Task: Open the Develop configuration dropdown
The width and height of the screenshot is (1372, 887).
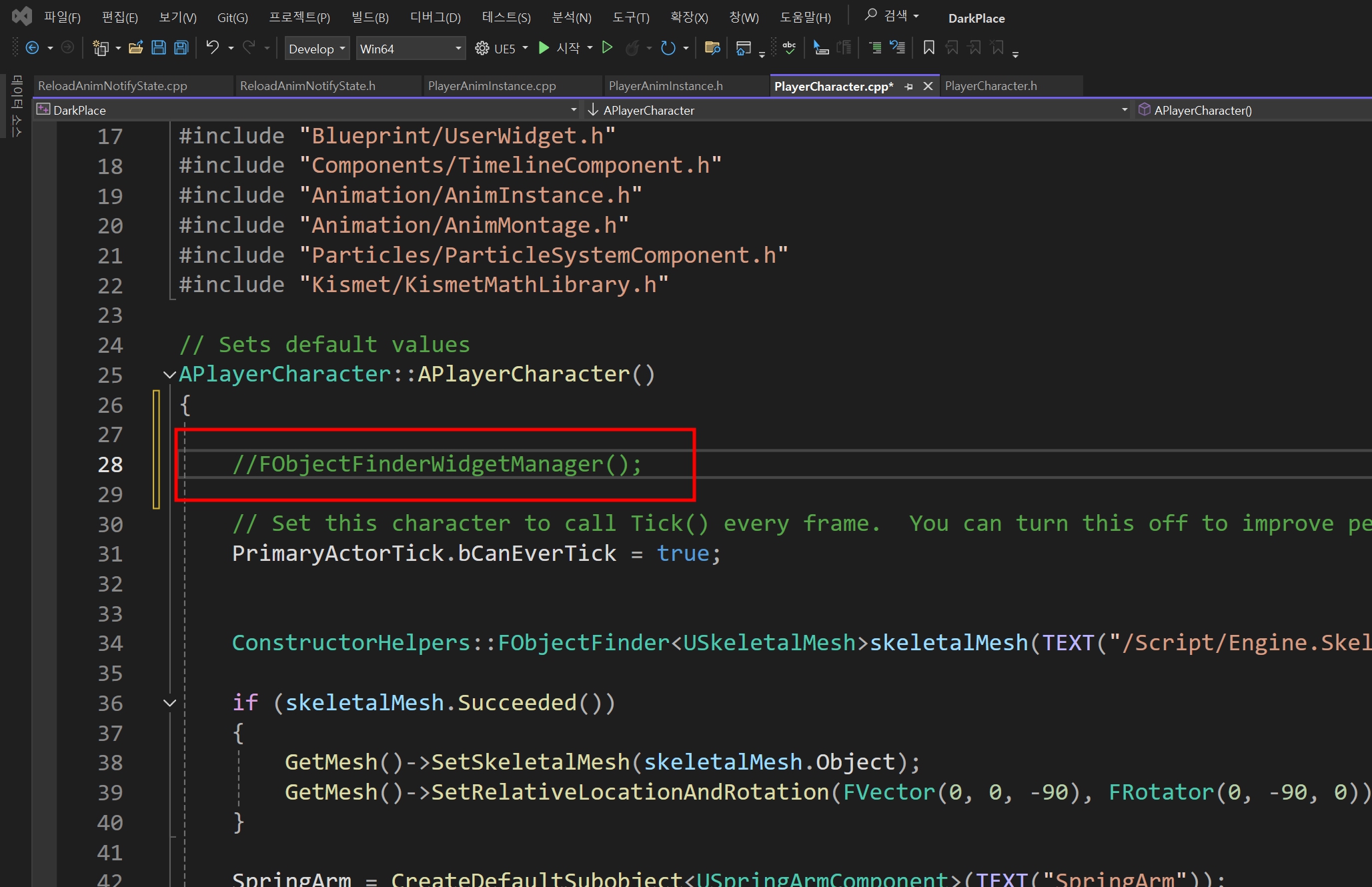Action: click(317, 49)
